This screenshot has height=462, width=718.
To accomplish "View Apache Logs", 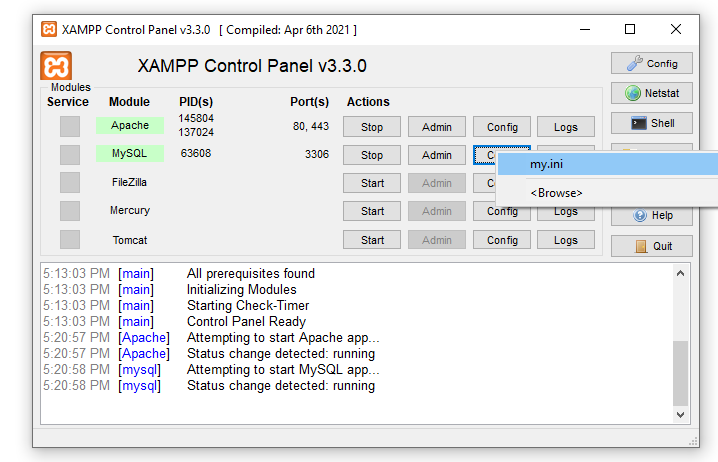I will (566, 127).
